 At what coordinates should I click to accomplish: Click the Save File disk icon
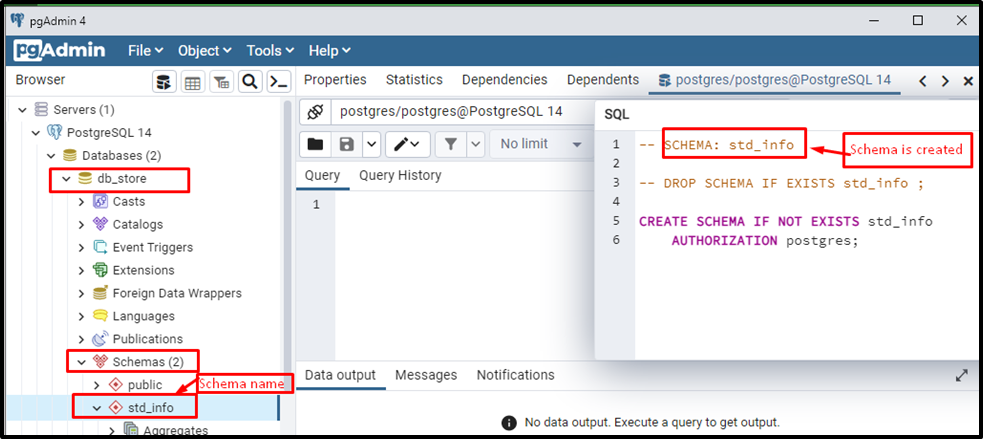[x=347, y=144]
